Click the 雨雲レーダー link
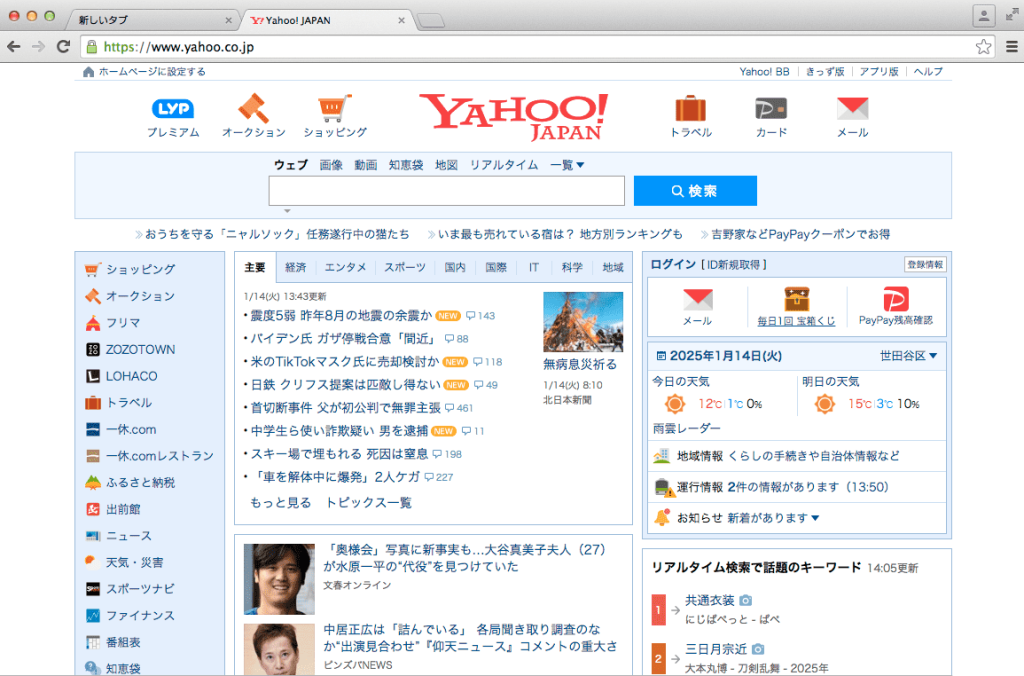 click(686, 428)
